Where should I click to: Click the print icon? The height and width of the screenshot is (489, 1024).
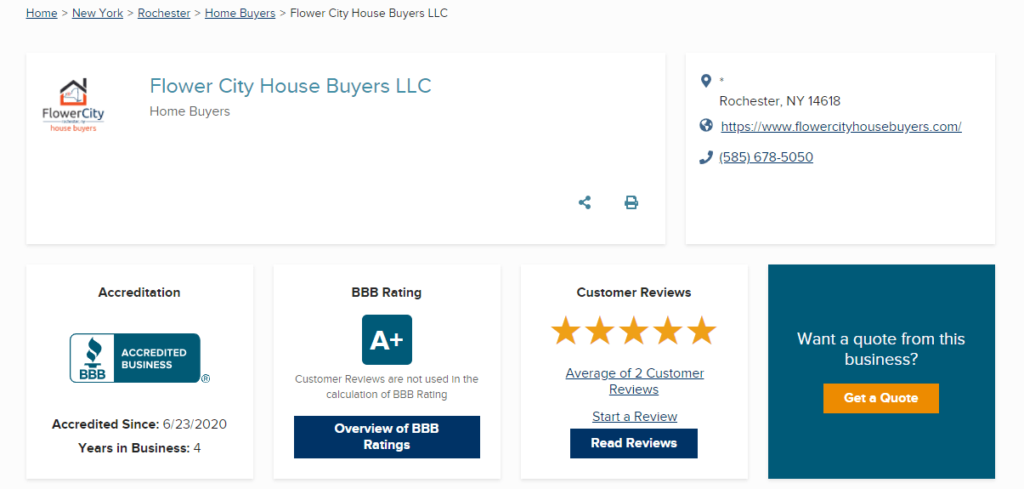coord(631,202)
